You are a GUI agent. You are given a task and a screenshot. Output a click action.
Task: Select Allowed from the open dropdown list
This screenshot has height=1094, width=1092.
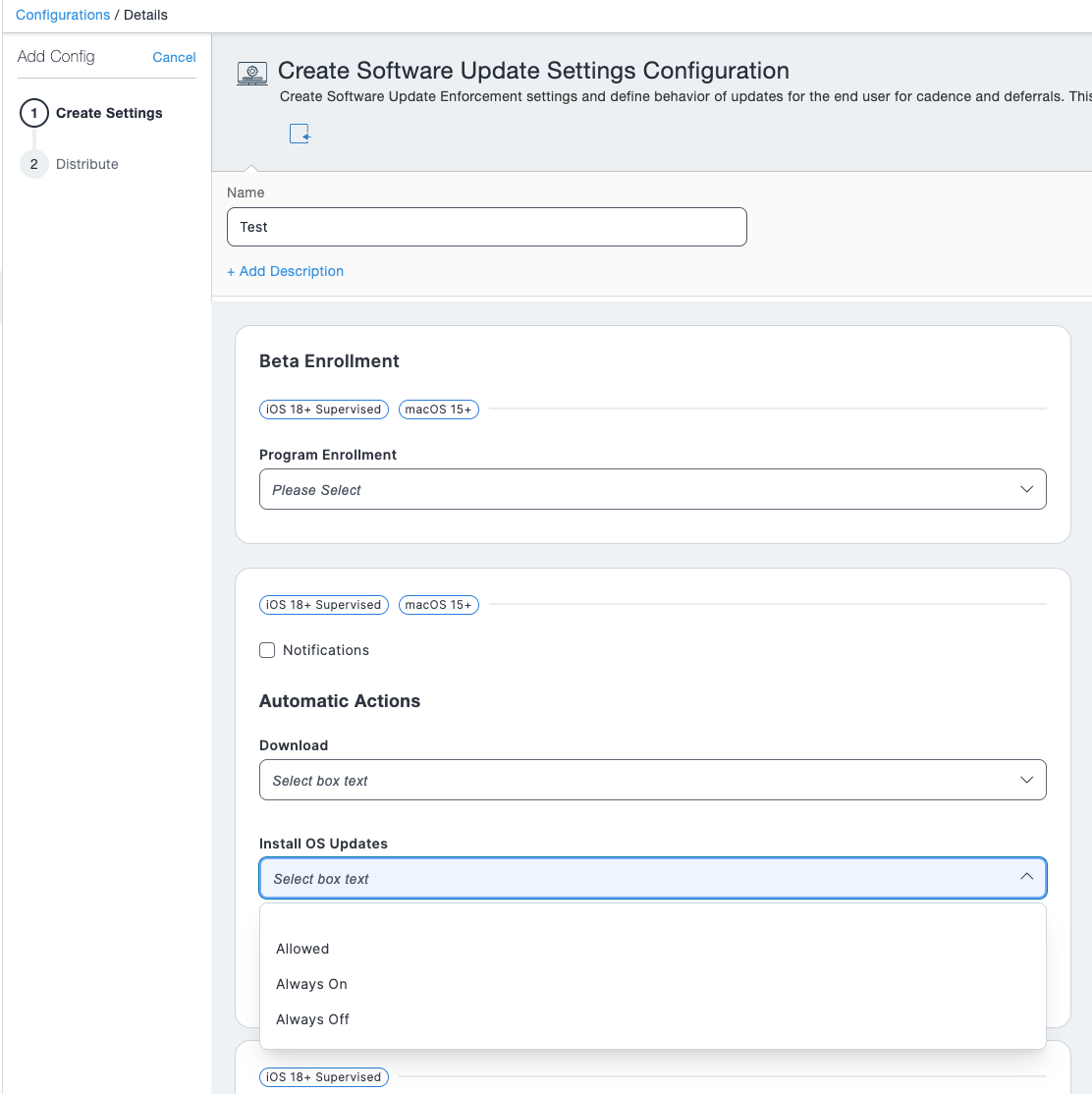301,949
